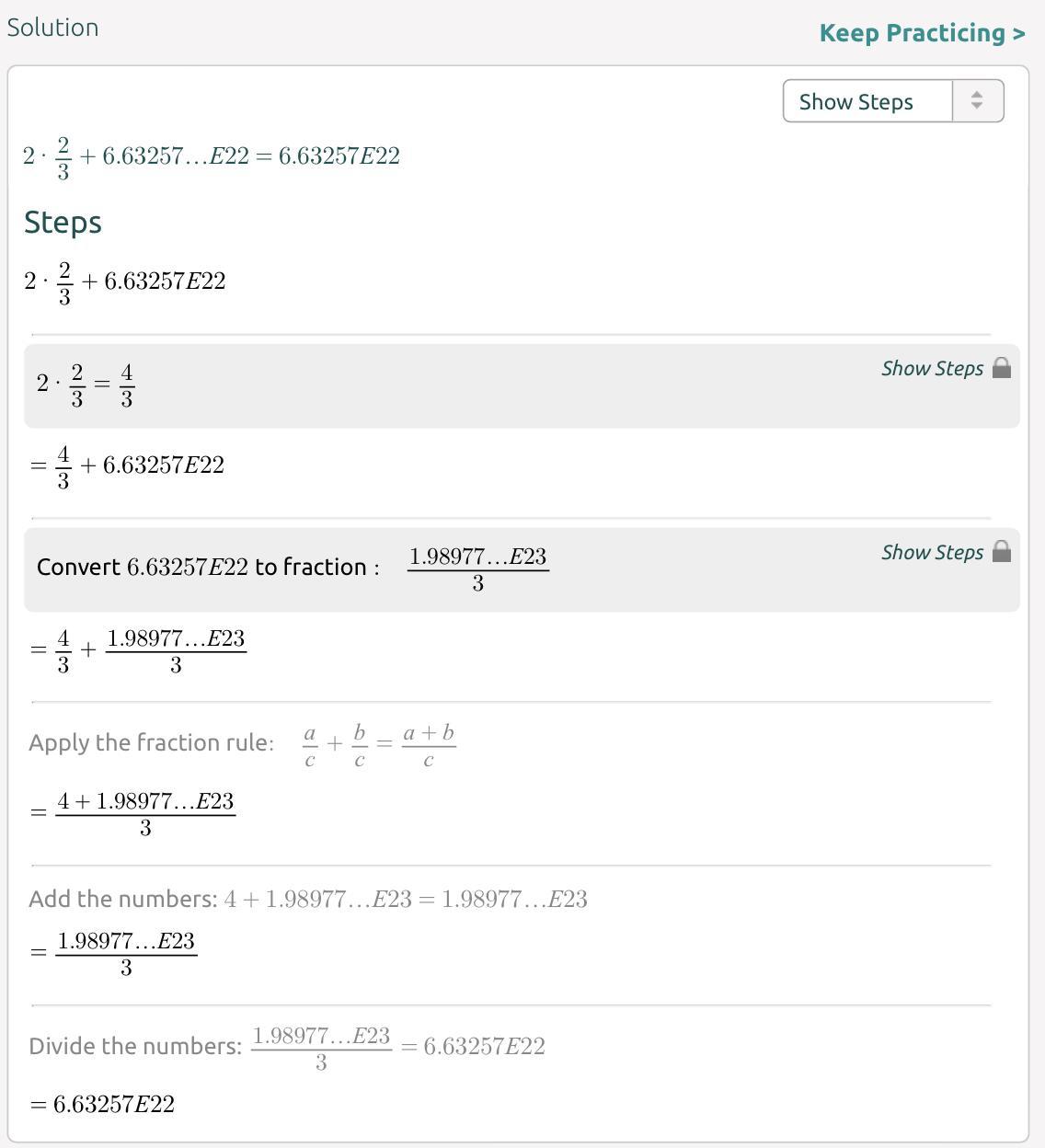The image size is (1045, 1148).
Task: Expand the gray 2·2/3 = 4/3 step box
Action: pos(460,386)
